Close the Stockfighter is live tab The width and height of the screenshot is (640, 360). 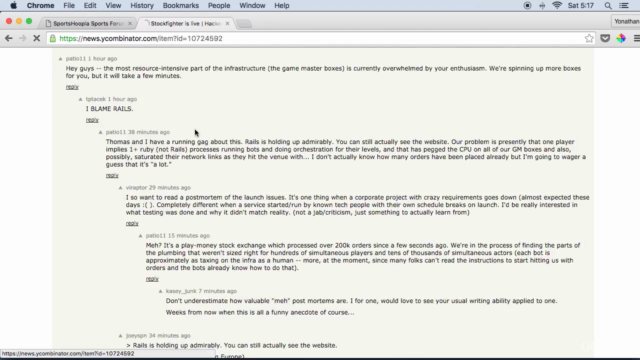(x=227, y=24)
